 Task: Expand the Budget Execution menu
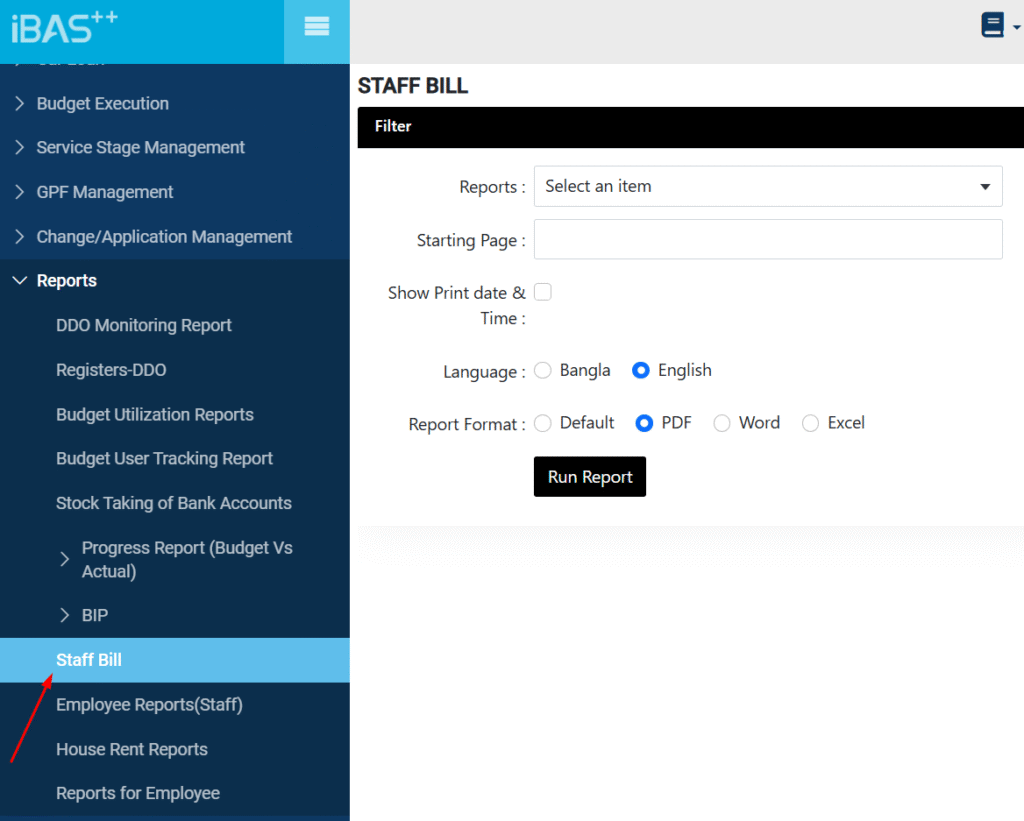click(x=102, y=103)
